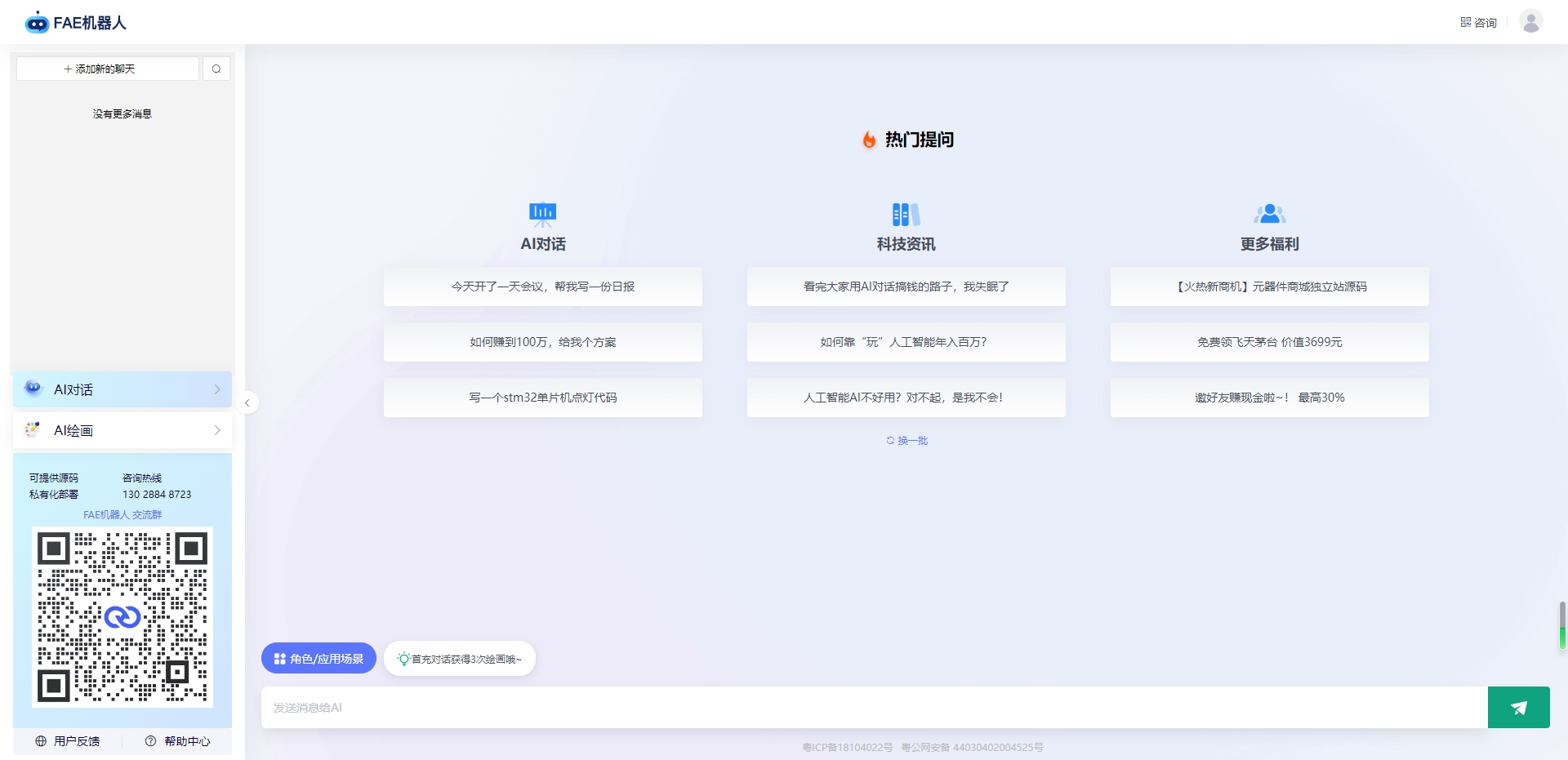This screenshot has height=760, width=1568.
Task: Expand the AI对话 section chevron
Action: click(216, 389)
